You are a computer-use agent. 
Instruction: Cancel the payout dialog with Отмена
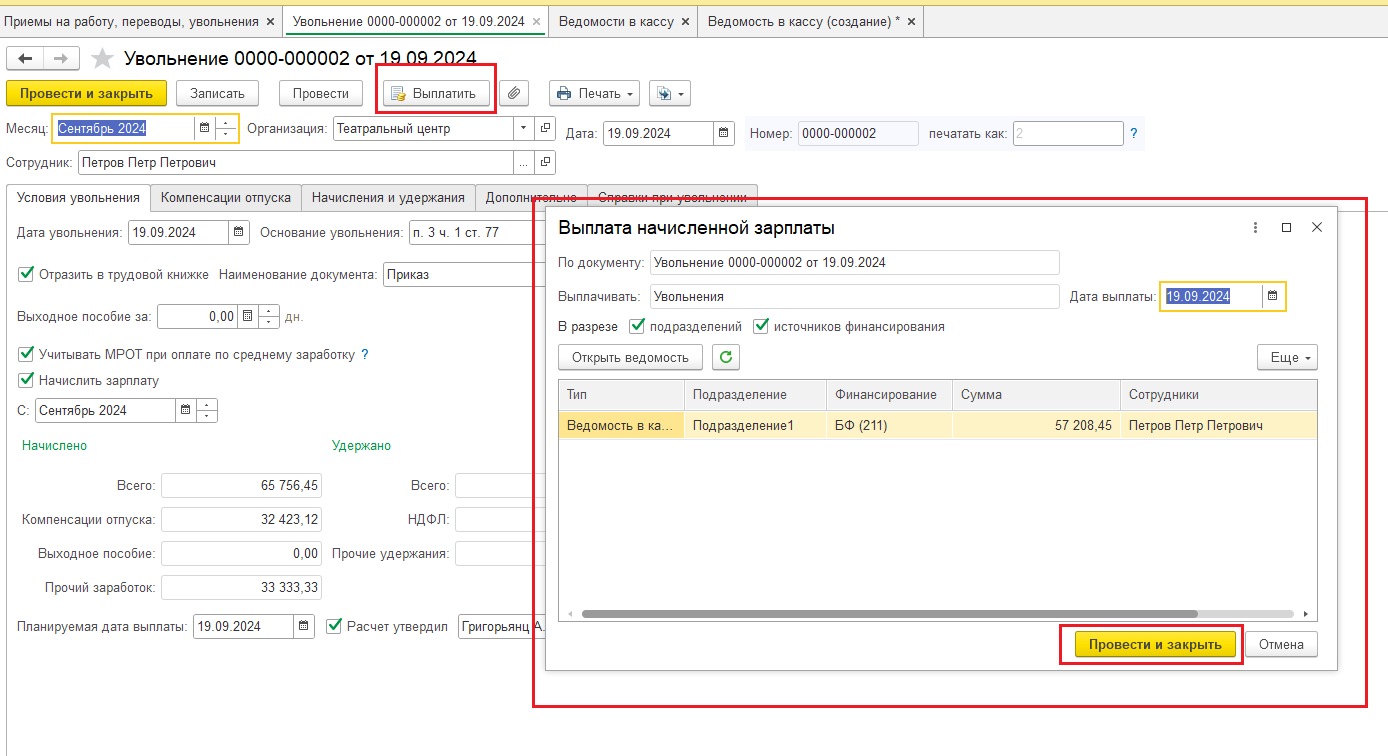click(1281, 644)
